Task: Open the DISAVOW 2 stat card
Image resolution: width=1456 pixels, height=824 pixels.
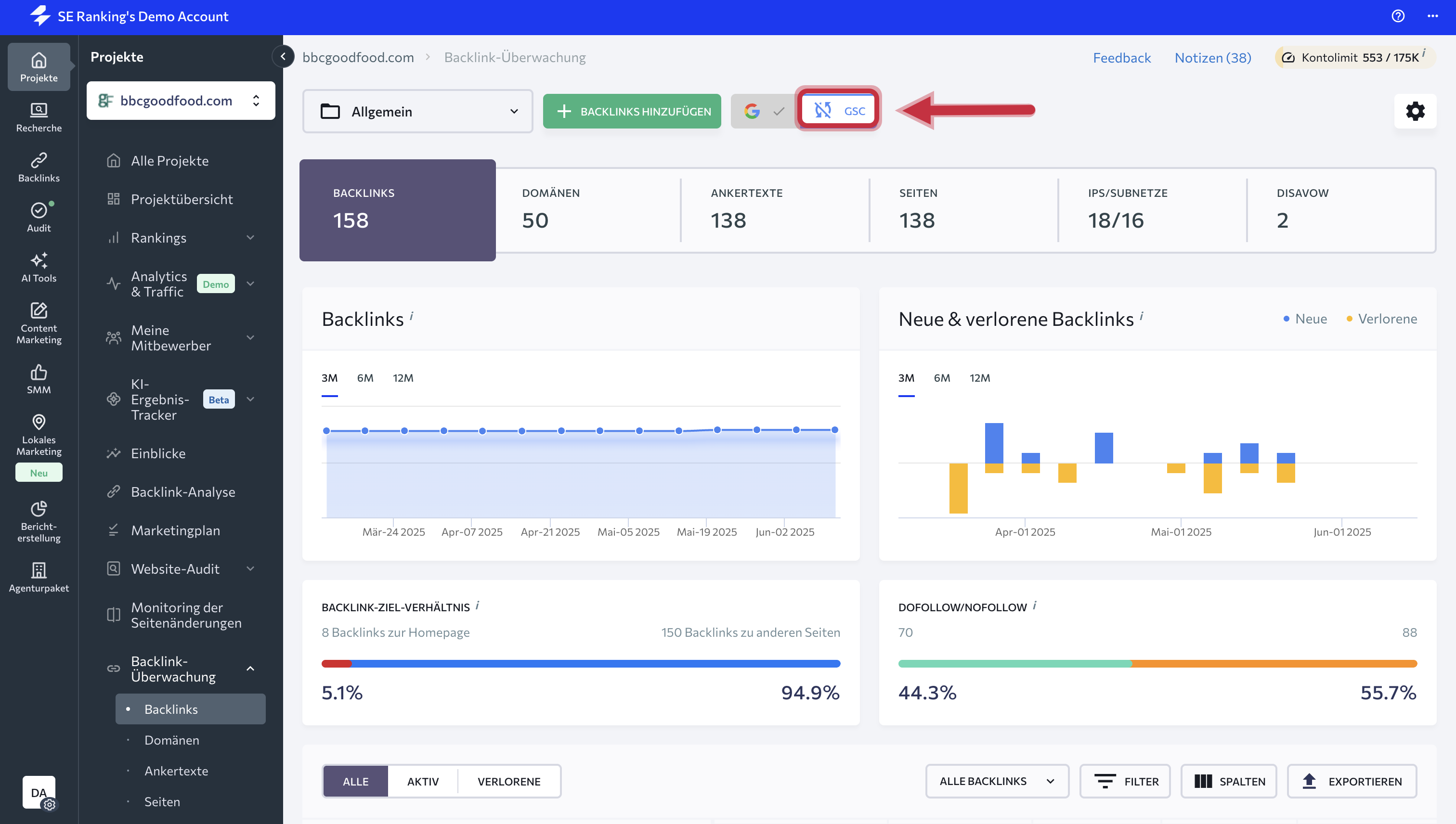Action: [x=1341, y=210]
